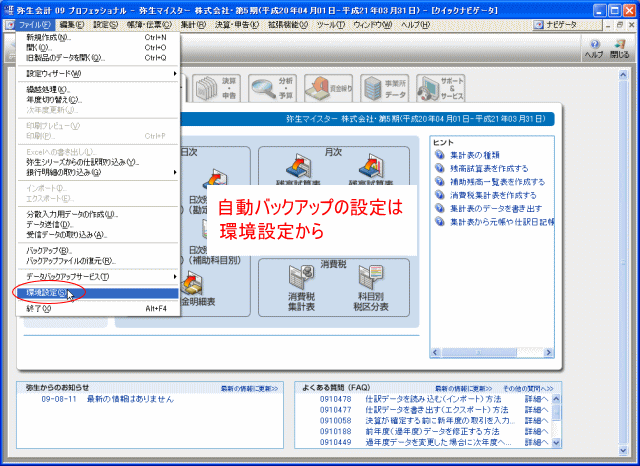Click the 閉じる toolbar icon
Screen dimensions: 640x466
620,49
